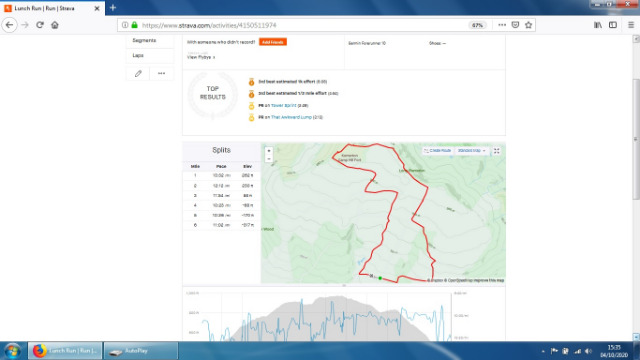Open the That Awkward Lump segment link
This screenshot has width=640, height=360.
291,117
